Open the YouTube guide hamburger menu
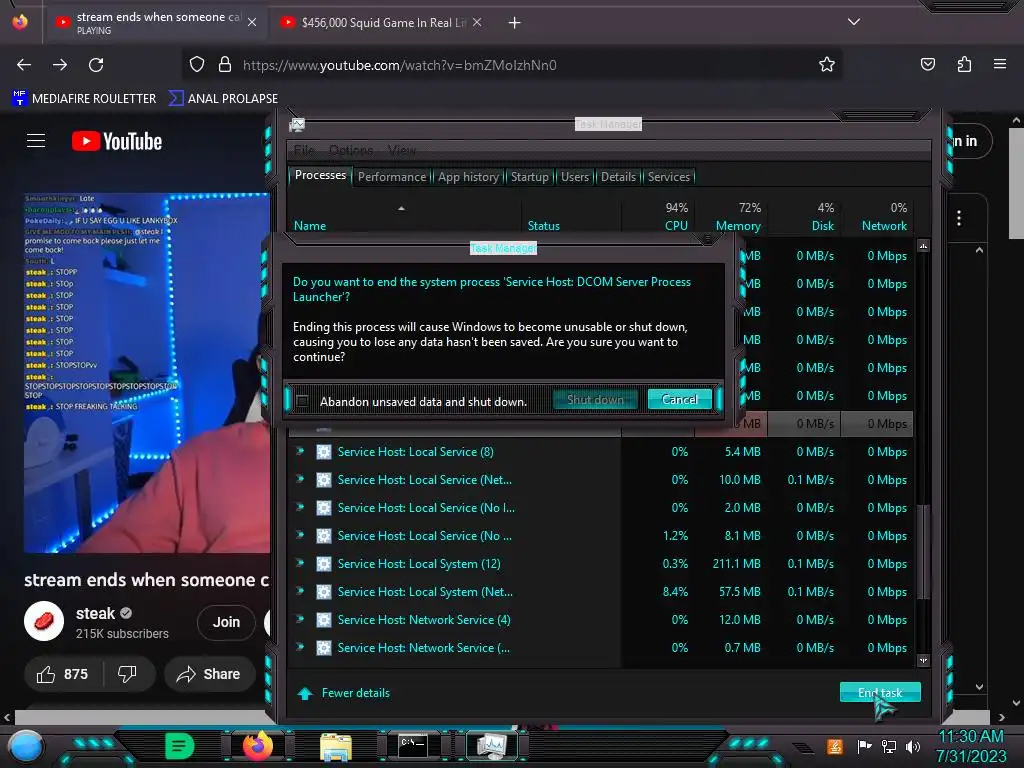The width and height of the screenshot is (1024, 768). coord(36,140)
